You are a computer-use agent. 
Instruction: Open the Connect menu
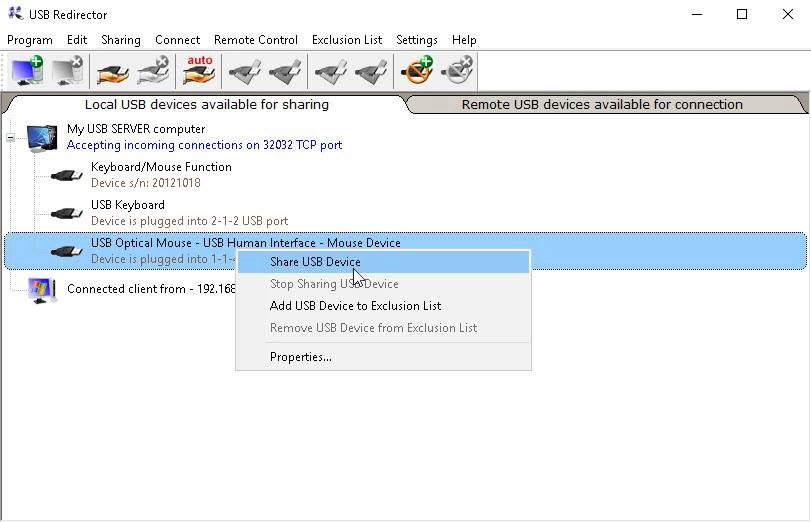177,40
